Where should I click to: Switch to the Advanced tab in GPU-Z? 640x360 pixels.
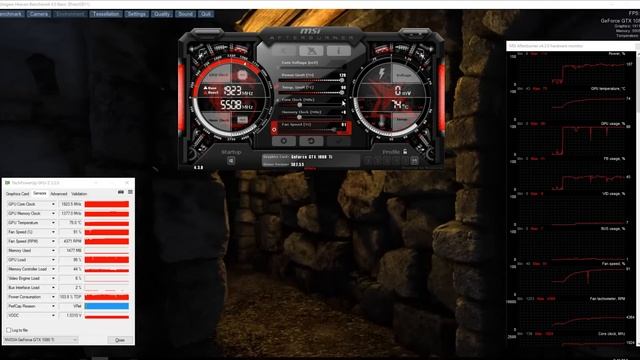(x=59, y=194)
